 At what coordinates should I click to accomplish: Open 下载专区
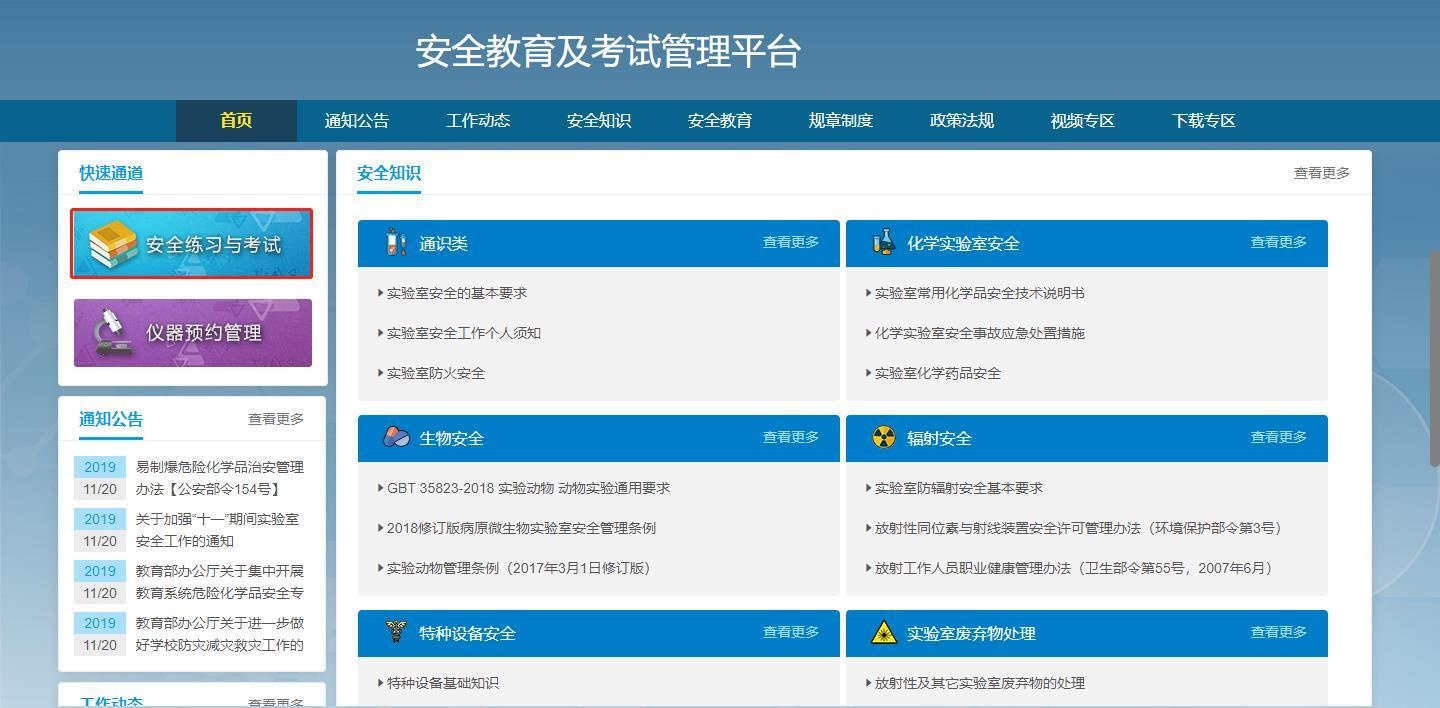(1202, 120)
